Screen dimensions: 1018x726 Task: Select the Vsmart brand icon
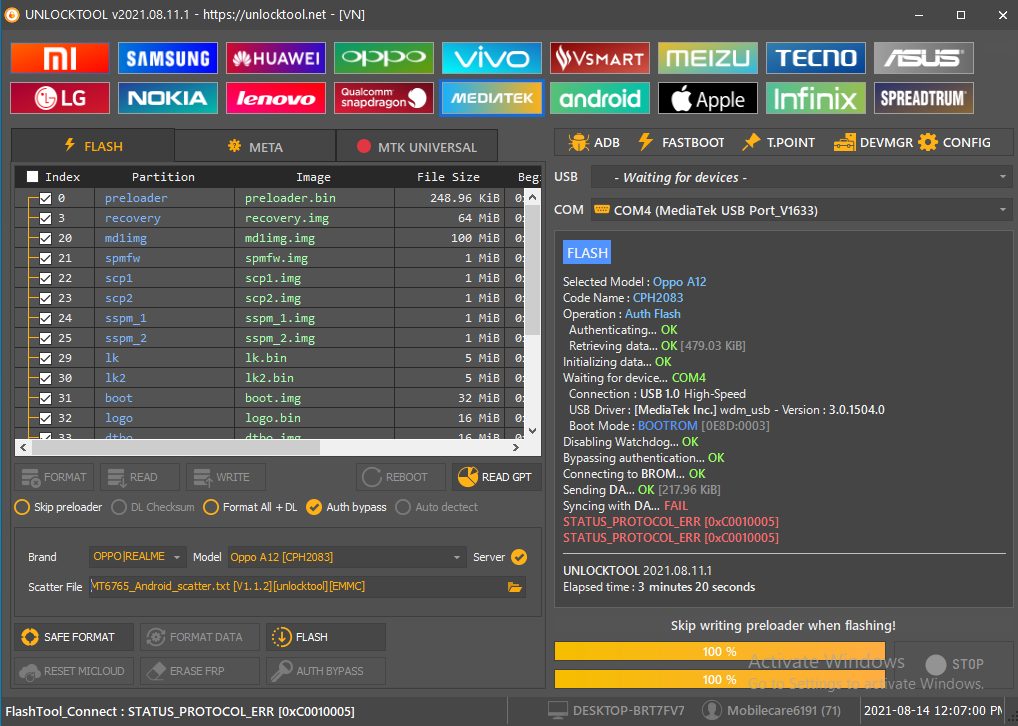click(599, 58)
